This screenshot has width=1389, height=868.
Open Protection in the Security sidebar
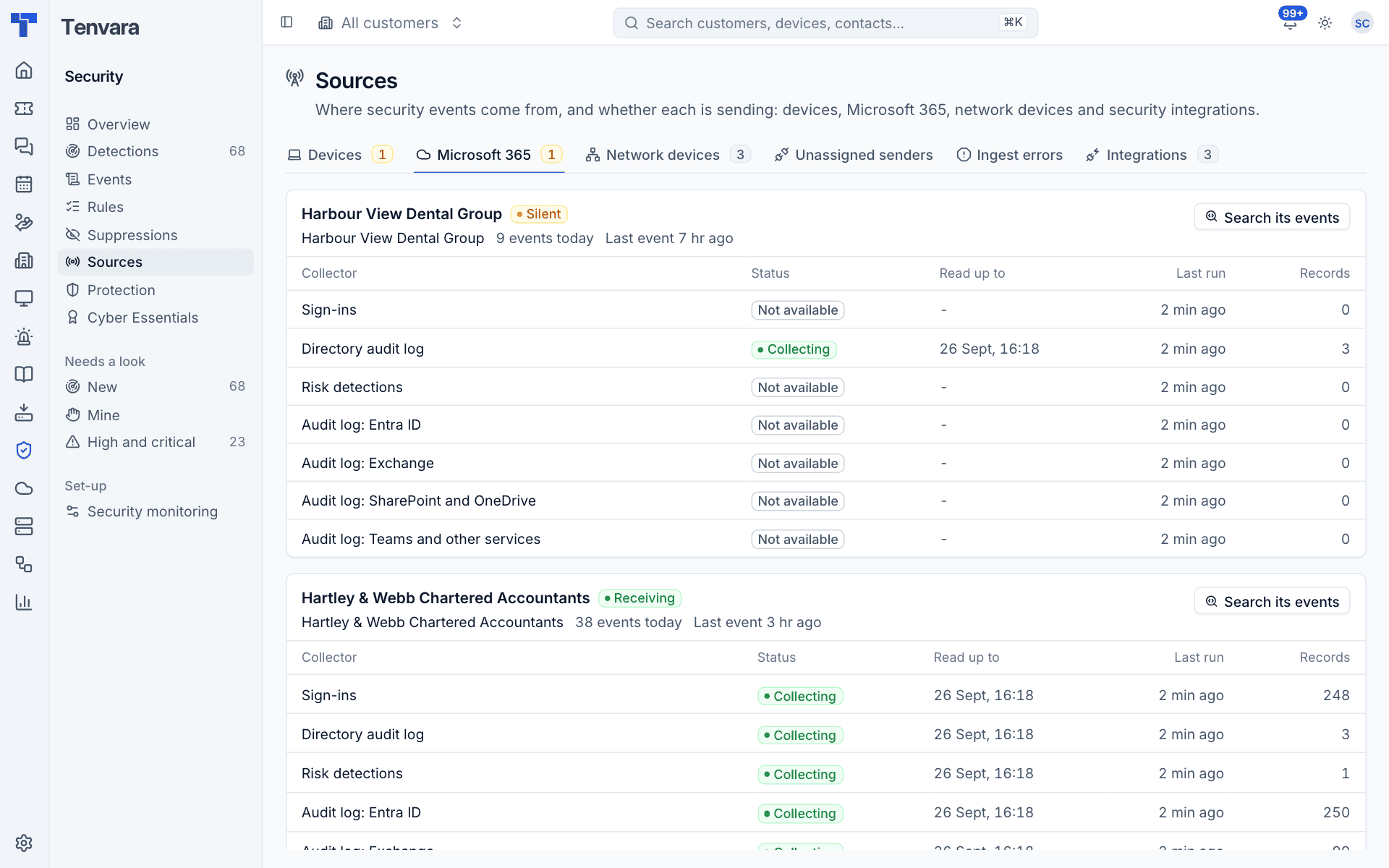156,290
